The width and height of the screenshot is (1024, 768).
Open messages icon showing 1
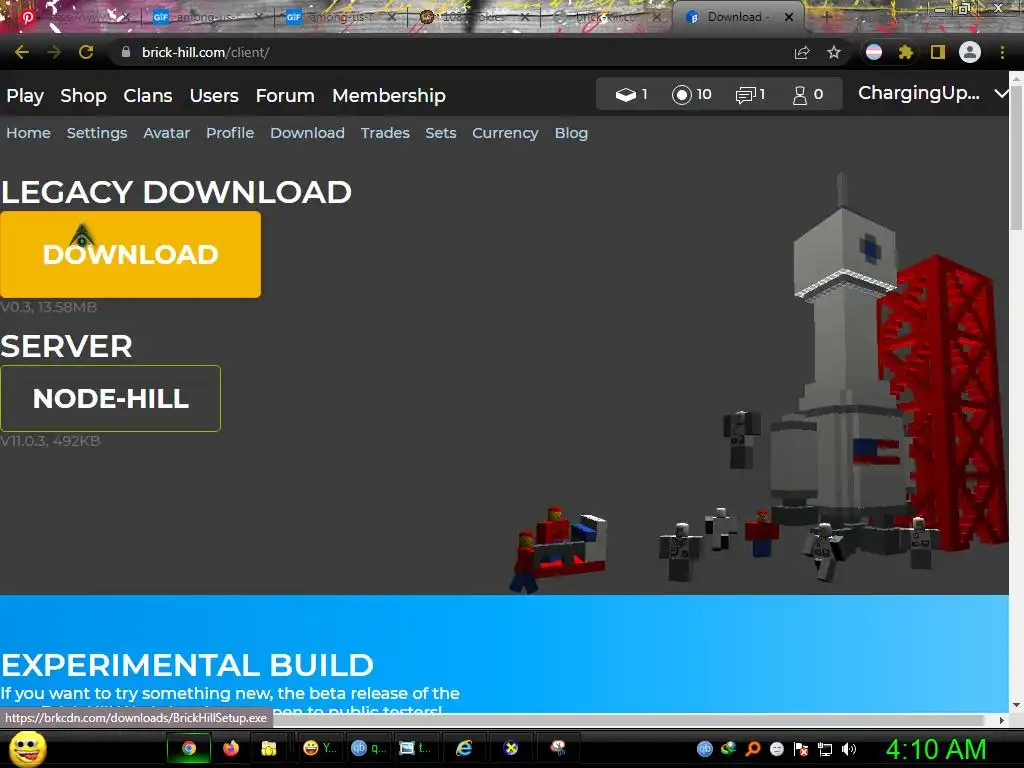(750, 95)
